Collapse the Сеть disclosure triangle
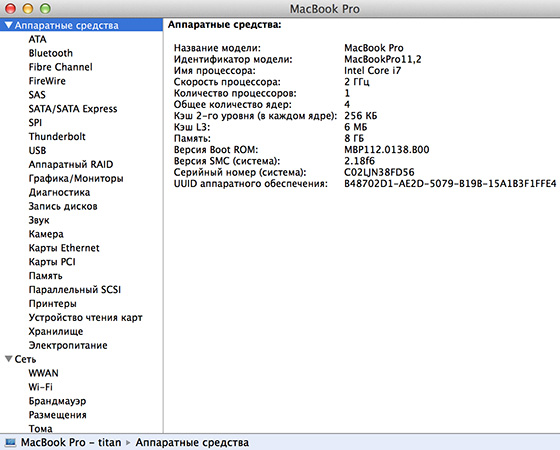560x450 pixels. click(9, 359)
